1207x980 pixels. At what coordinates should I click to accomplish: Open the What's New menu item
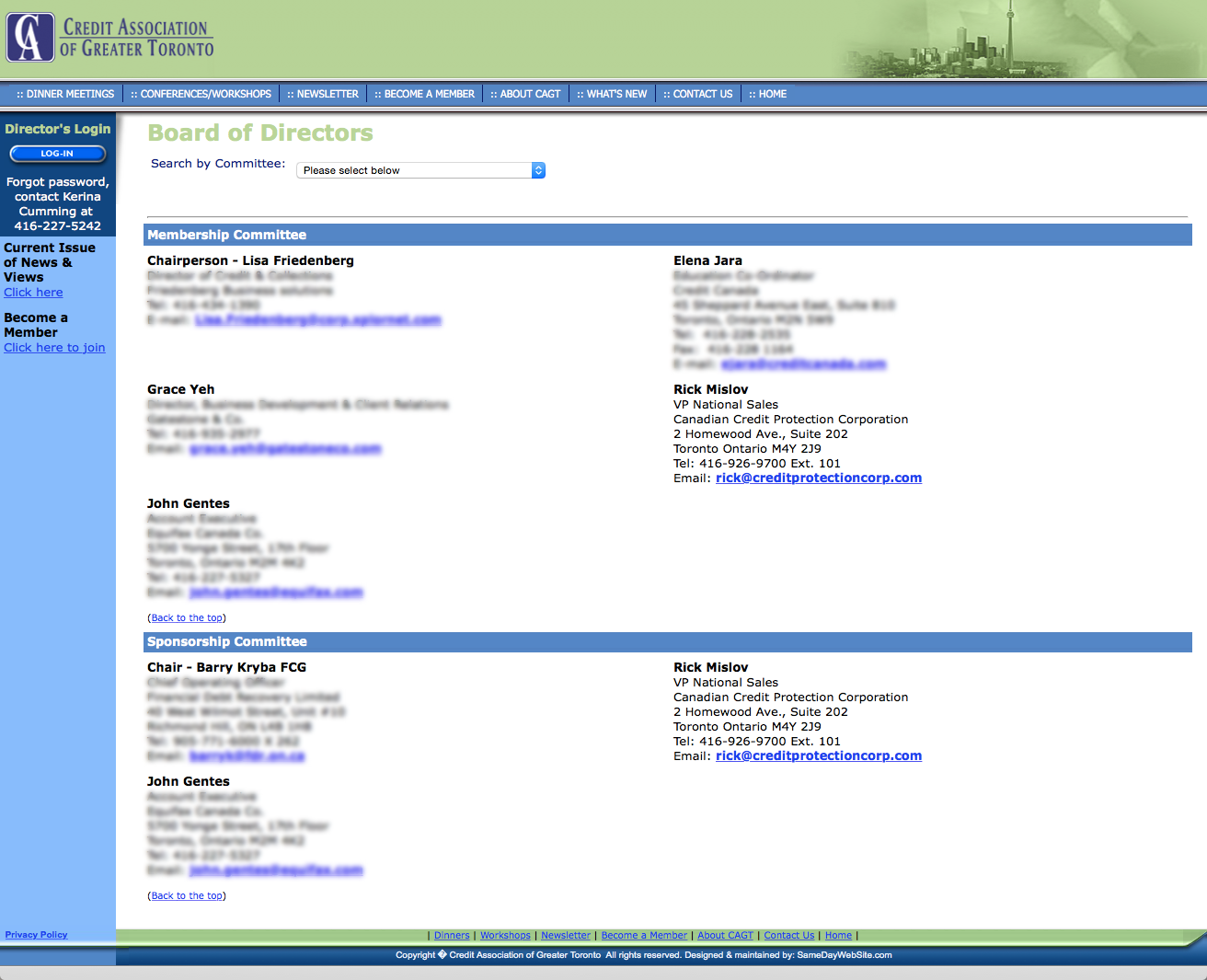(612, 94)
